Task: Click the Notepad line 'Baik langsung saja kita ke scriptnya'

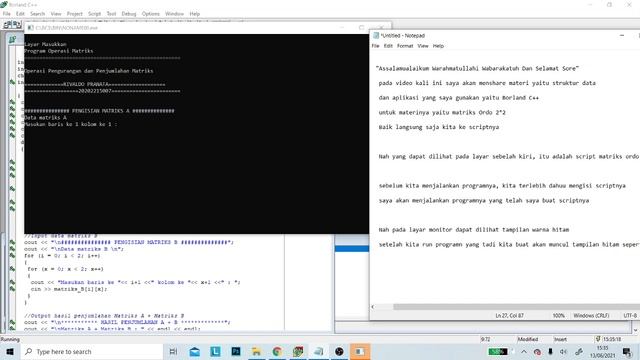Action: click(x=439, y=127)
